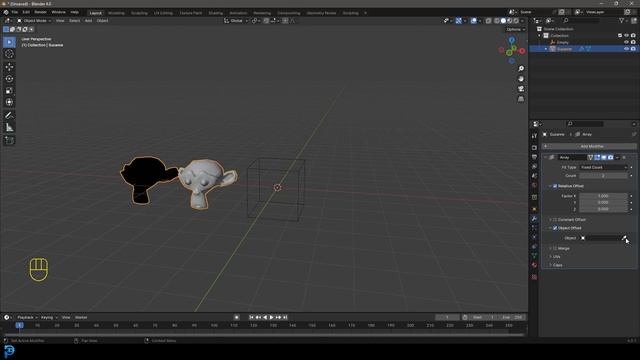Click the blue Z axis gizmo circle
The width and height of the screenshot is (640, 360).
click(512, 40)
